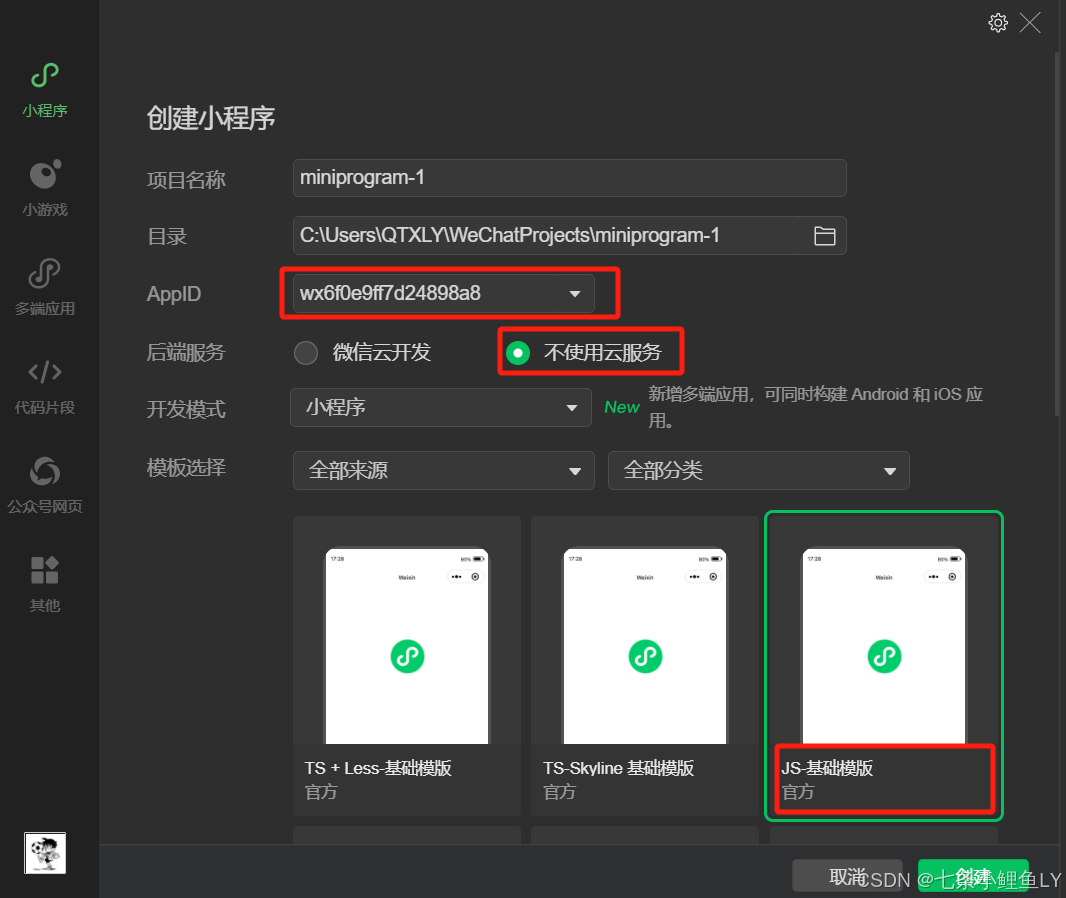Open the 小游戏 sidebar section
This screenshot has height=898, width=1066.
[x=45, y=188]
